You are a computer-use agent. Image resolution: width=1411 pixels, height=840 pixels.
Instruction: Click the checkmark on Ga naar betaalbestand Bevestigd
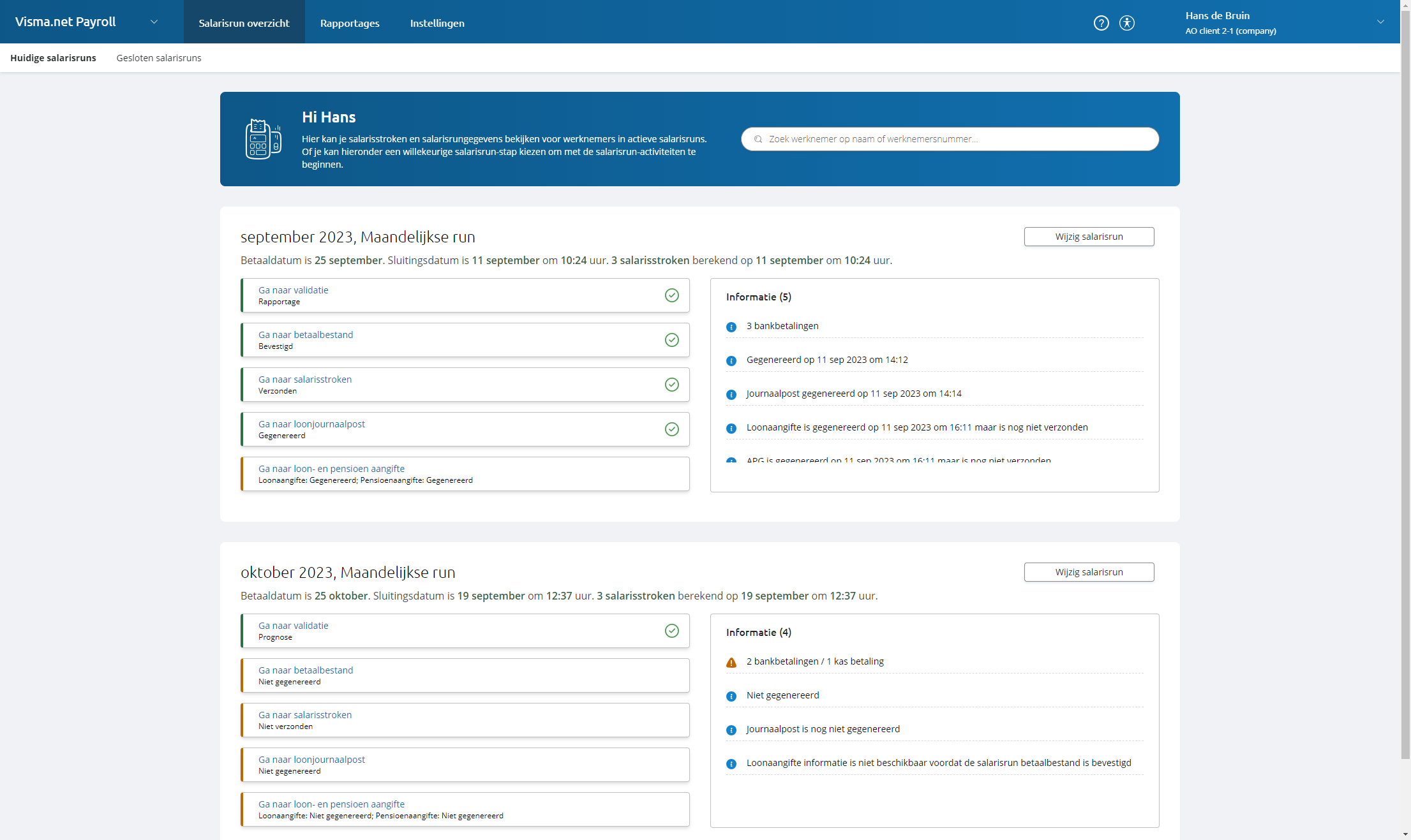click(672, 340)
